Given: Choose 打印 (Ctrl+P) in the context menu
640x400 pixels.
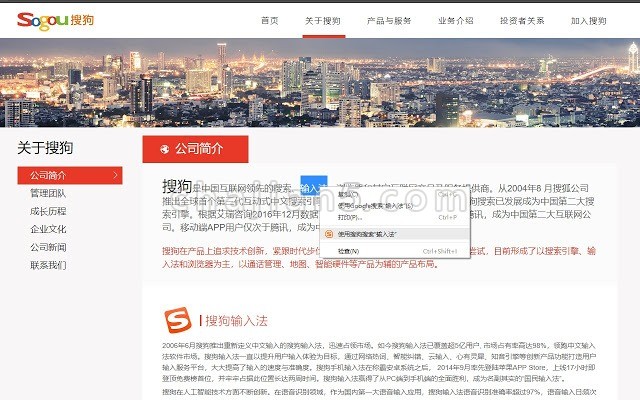Looking at the screenshot, I should (395, 218).
